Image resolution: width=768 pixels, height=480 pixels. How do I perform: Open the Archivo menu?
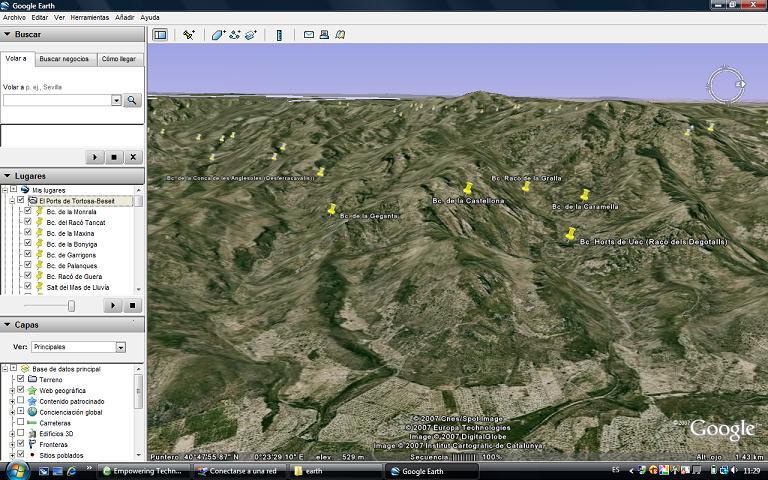click(x=14, y=17)
